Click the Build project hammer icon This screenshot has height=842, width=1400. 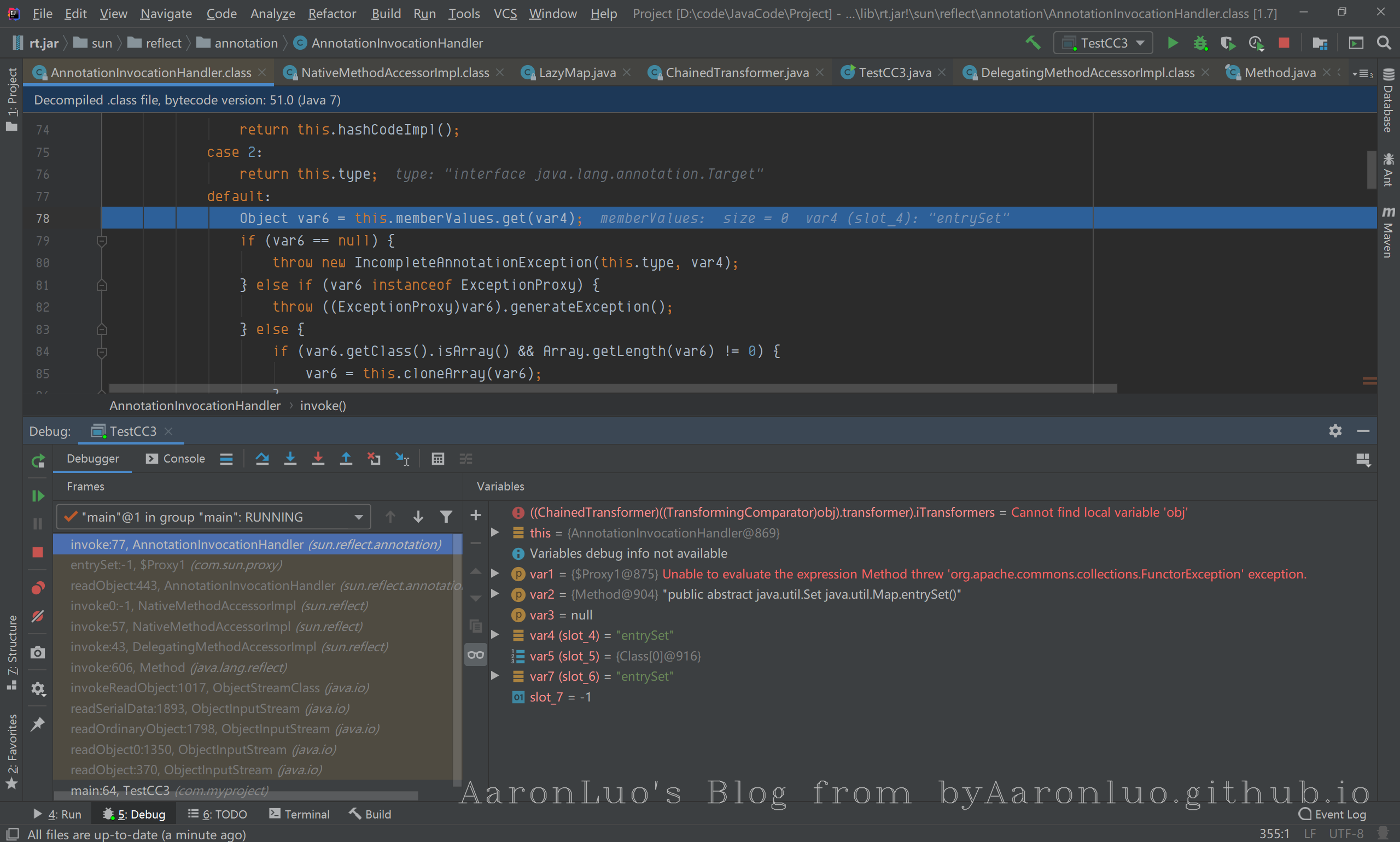1033,43
